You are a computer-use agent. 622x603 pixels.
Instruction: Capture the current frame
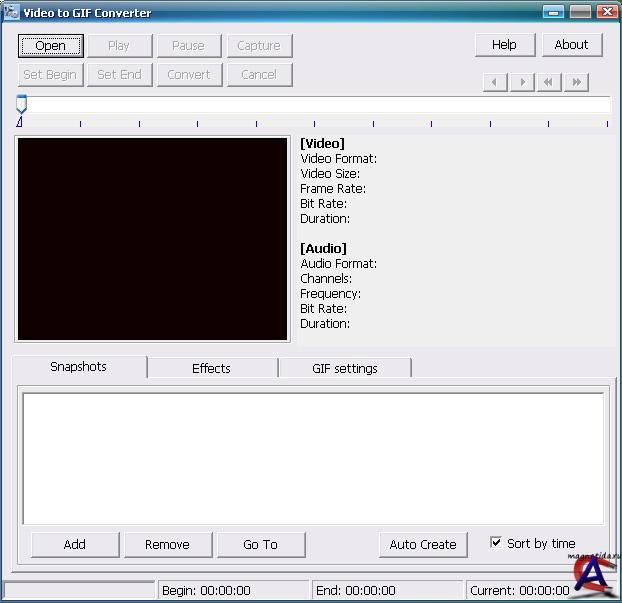[x=259, y=46]
